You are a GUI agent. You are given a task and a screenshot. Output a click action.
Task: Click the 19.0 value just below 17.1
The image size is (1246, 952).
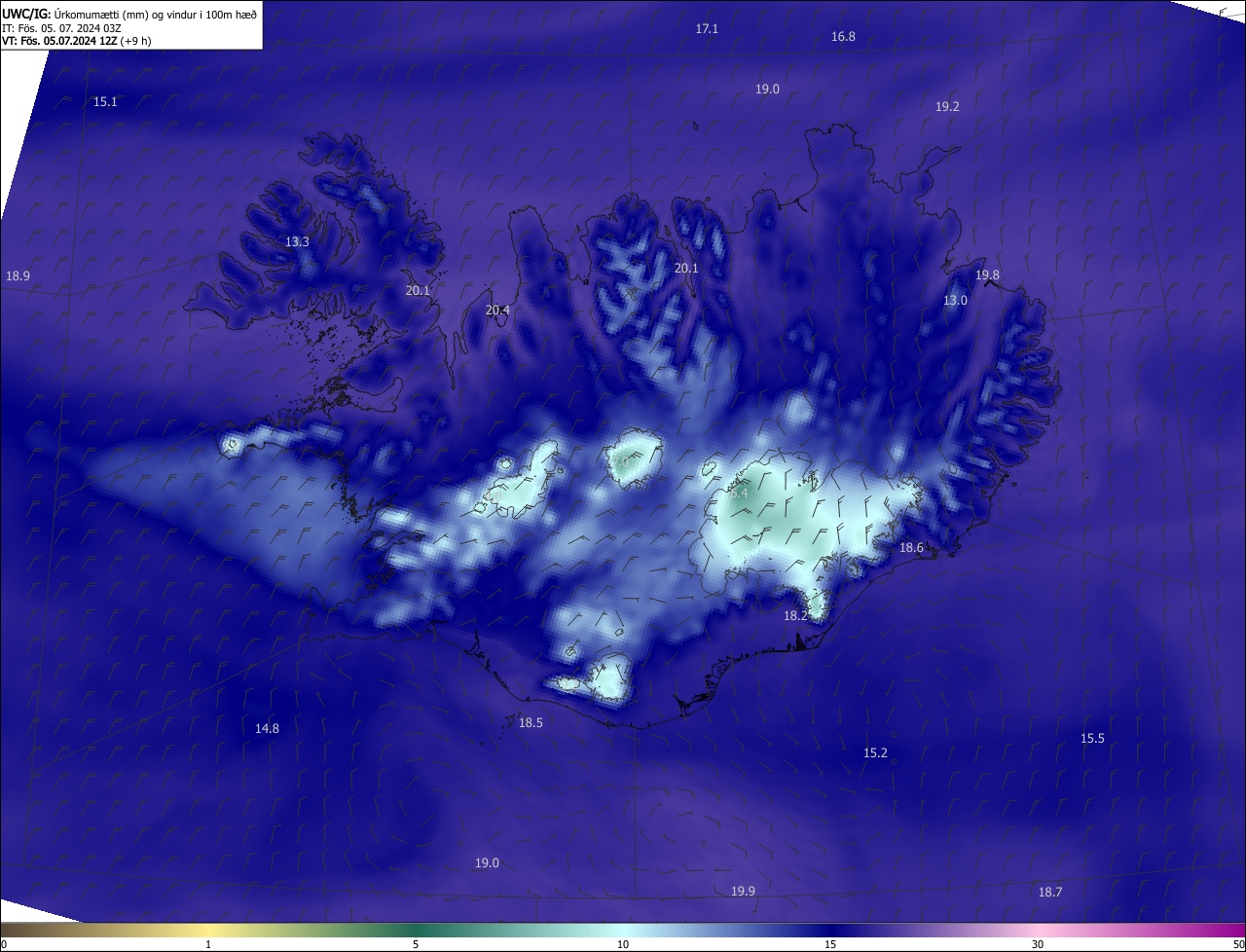767,89
